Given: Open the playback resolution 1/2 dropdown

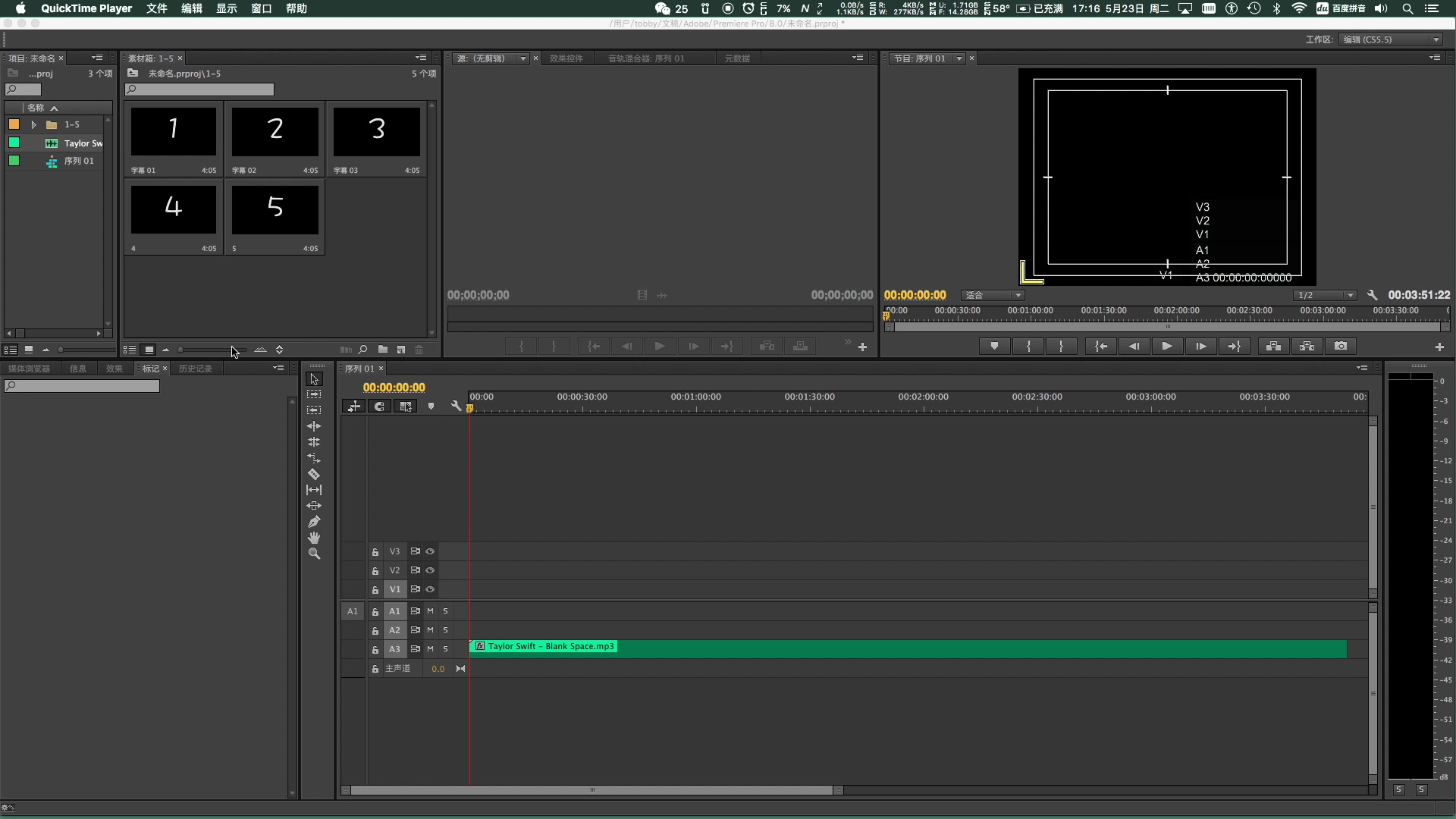Looking at the screenshot, I should coord(1325,295).
